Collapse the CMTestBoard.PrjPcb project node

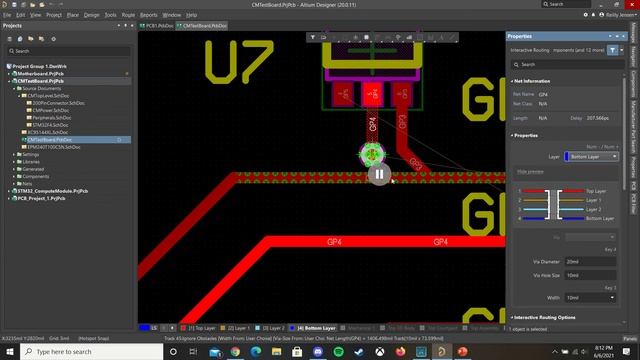click(9, 81)
